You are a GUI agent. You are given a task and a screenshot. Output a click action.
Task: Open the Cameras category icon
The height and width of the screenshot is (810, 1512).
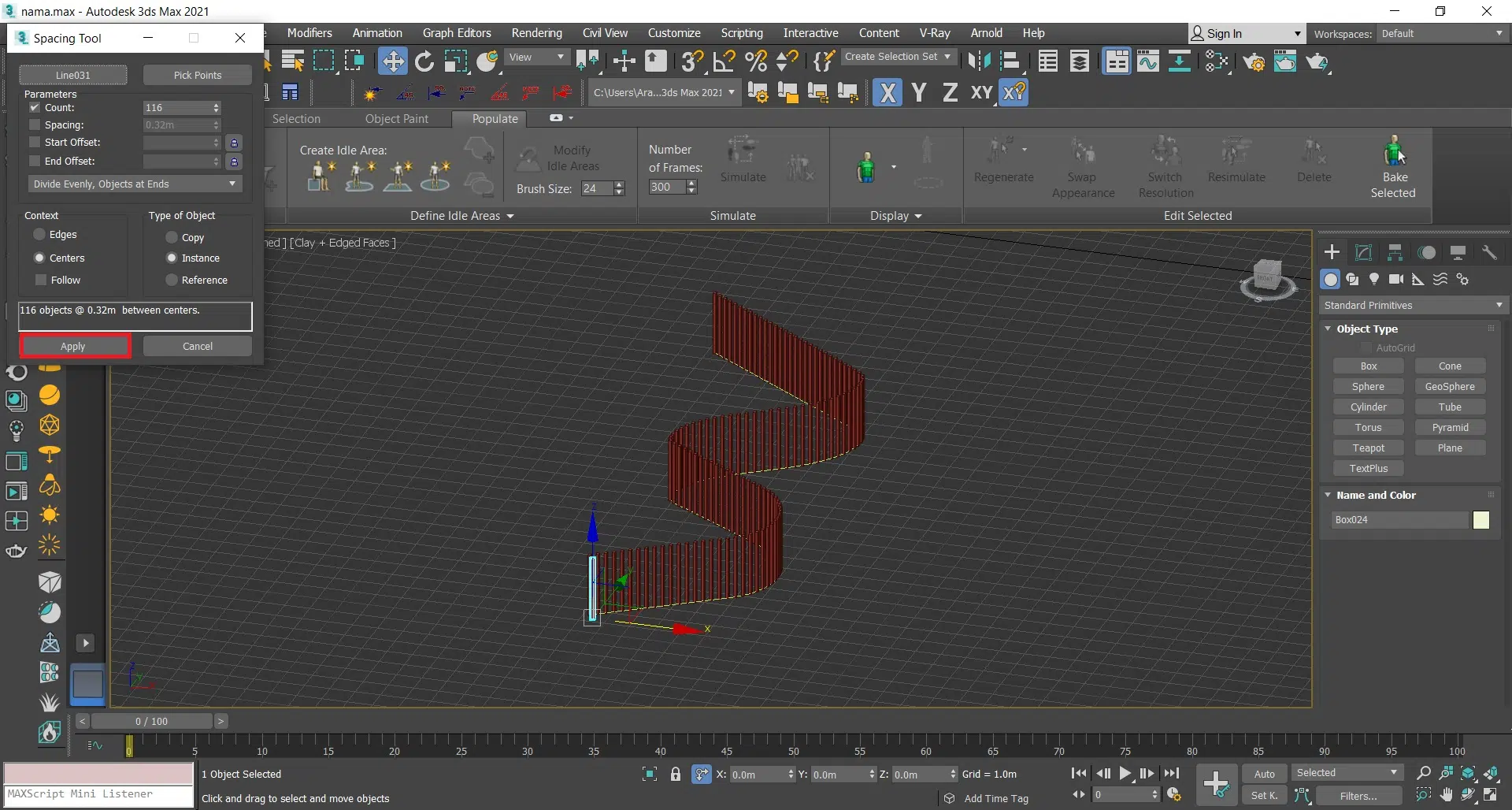(x=1396, y=279)
